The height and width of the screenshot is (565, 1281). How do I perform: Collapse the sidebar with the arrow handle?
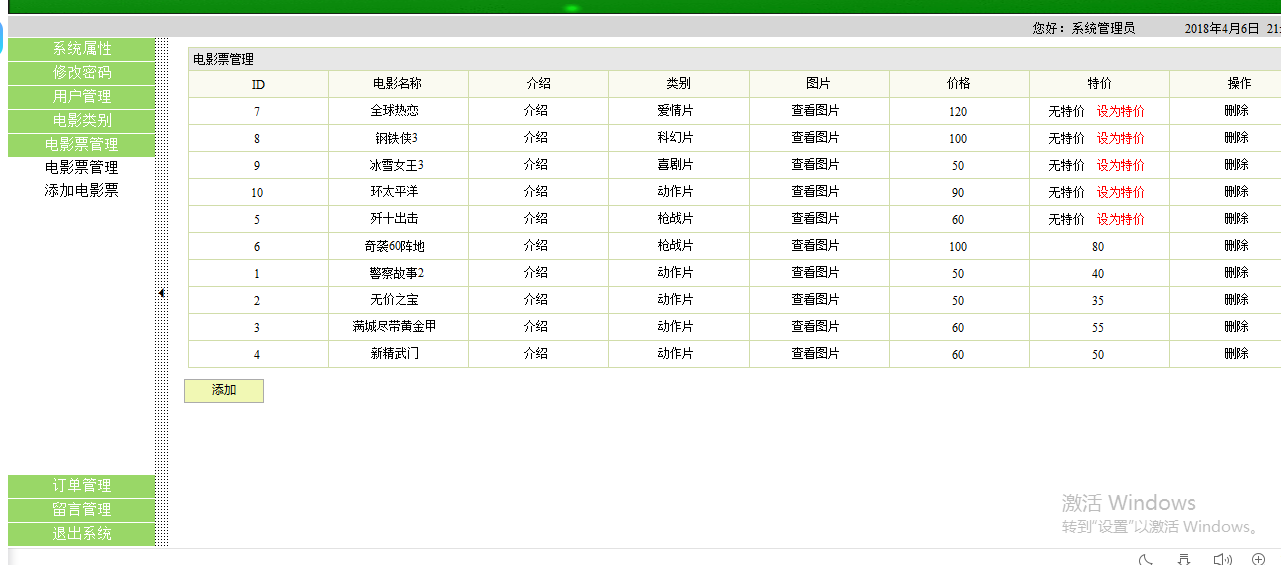click(x=161, y=293)
